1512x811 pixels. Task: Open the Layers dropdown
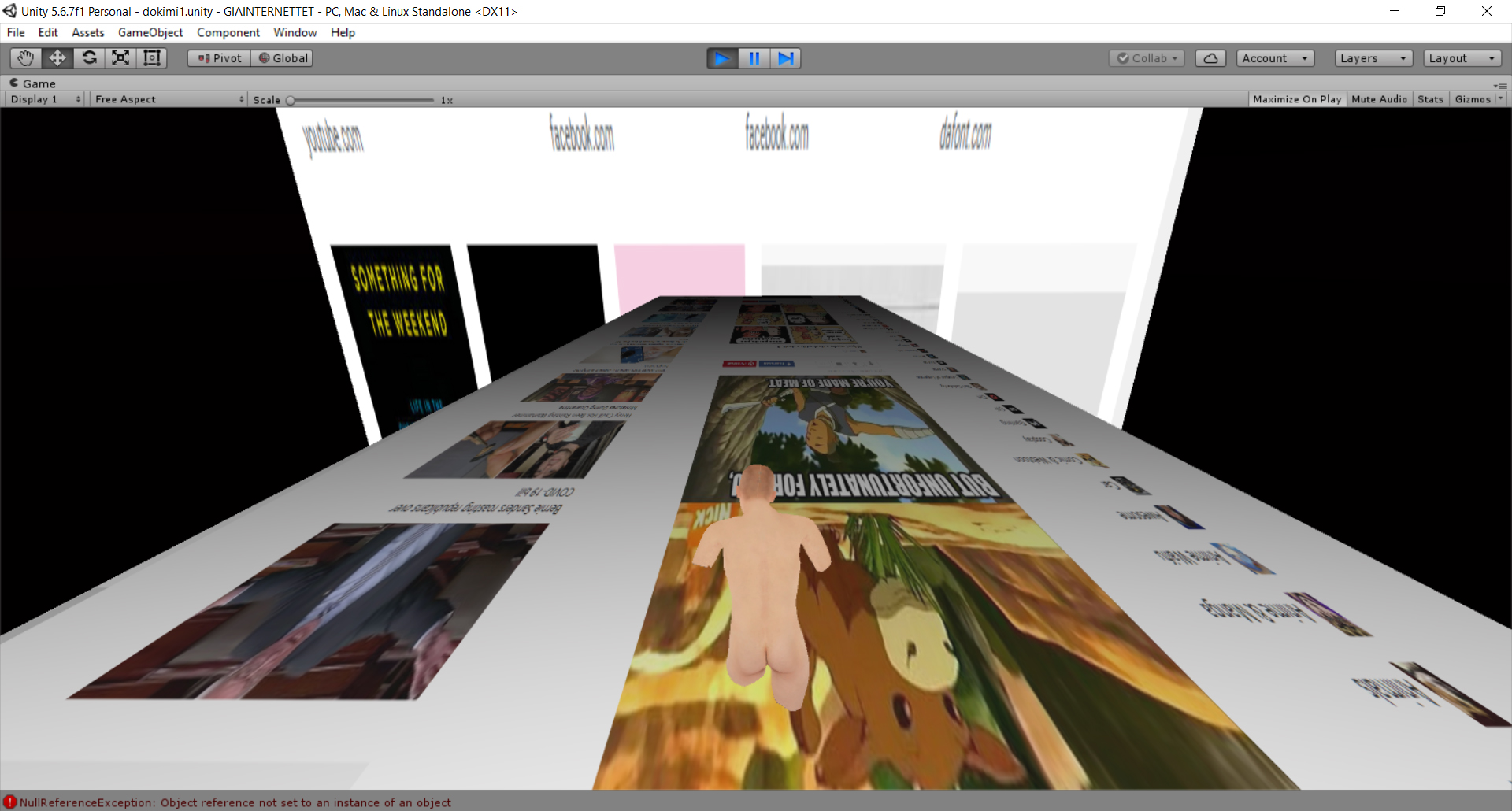[1373, 58]
